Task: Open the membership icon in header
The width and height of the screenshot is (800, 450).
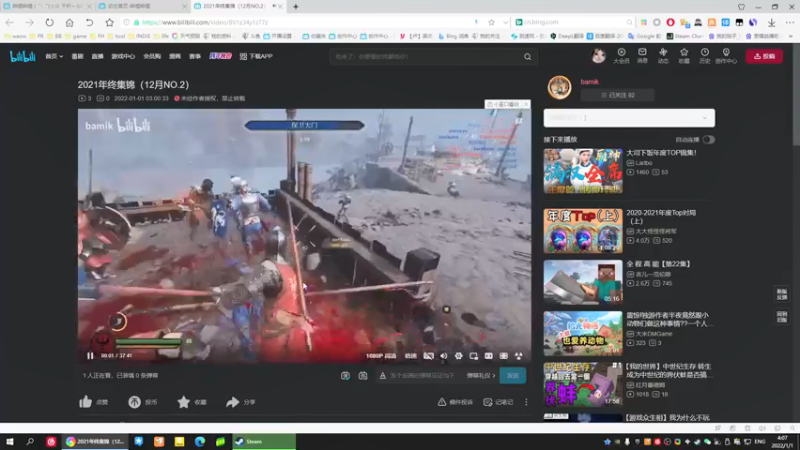Action: [621, 56]
